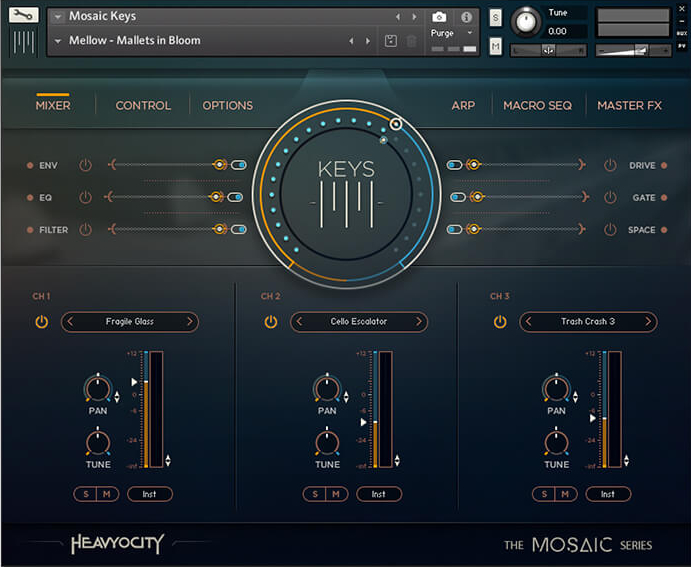The height and width of the screenshot is (567, 691).
Task: Click the ENV macro slider handle
Action: pyautogui.click(x=219, y=165)
